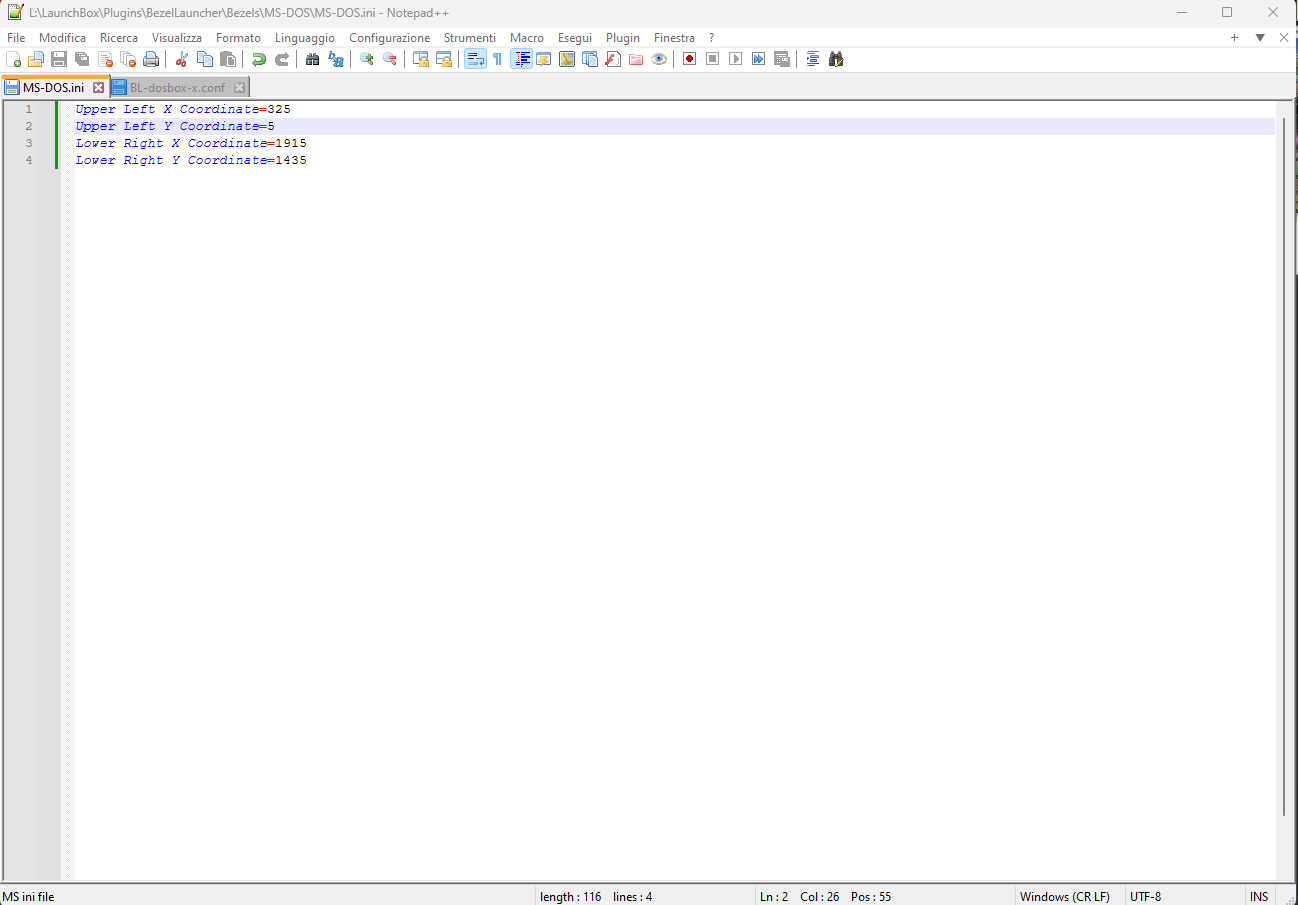This screenshot has height=905, width=1298.
Task: Open the document list dropdown arrow
Action: (1260, 38)
